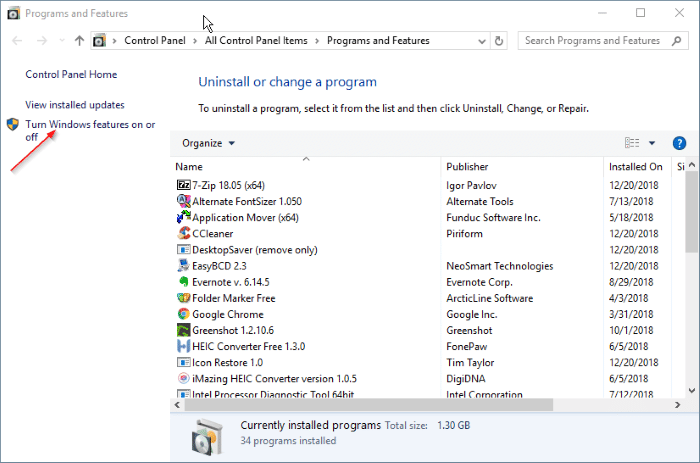Click Funduc Software Inc. publisher cell
Viewport: 700px width, 463px height.
click(493, 217)
